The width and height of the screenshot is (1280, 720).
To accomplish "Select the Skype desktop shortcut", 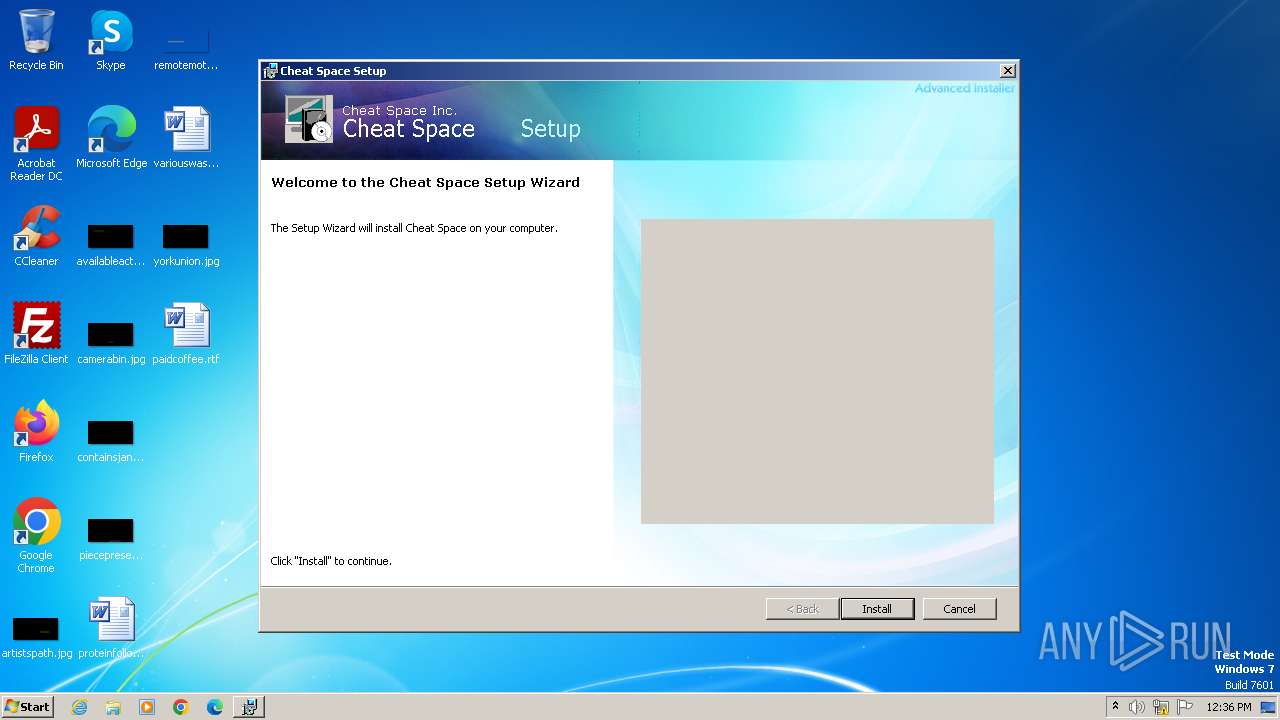I will click(111, 41).
